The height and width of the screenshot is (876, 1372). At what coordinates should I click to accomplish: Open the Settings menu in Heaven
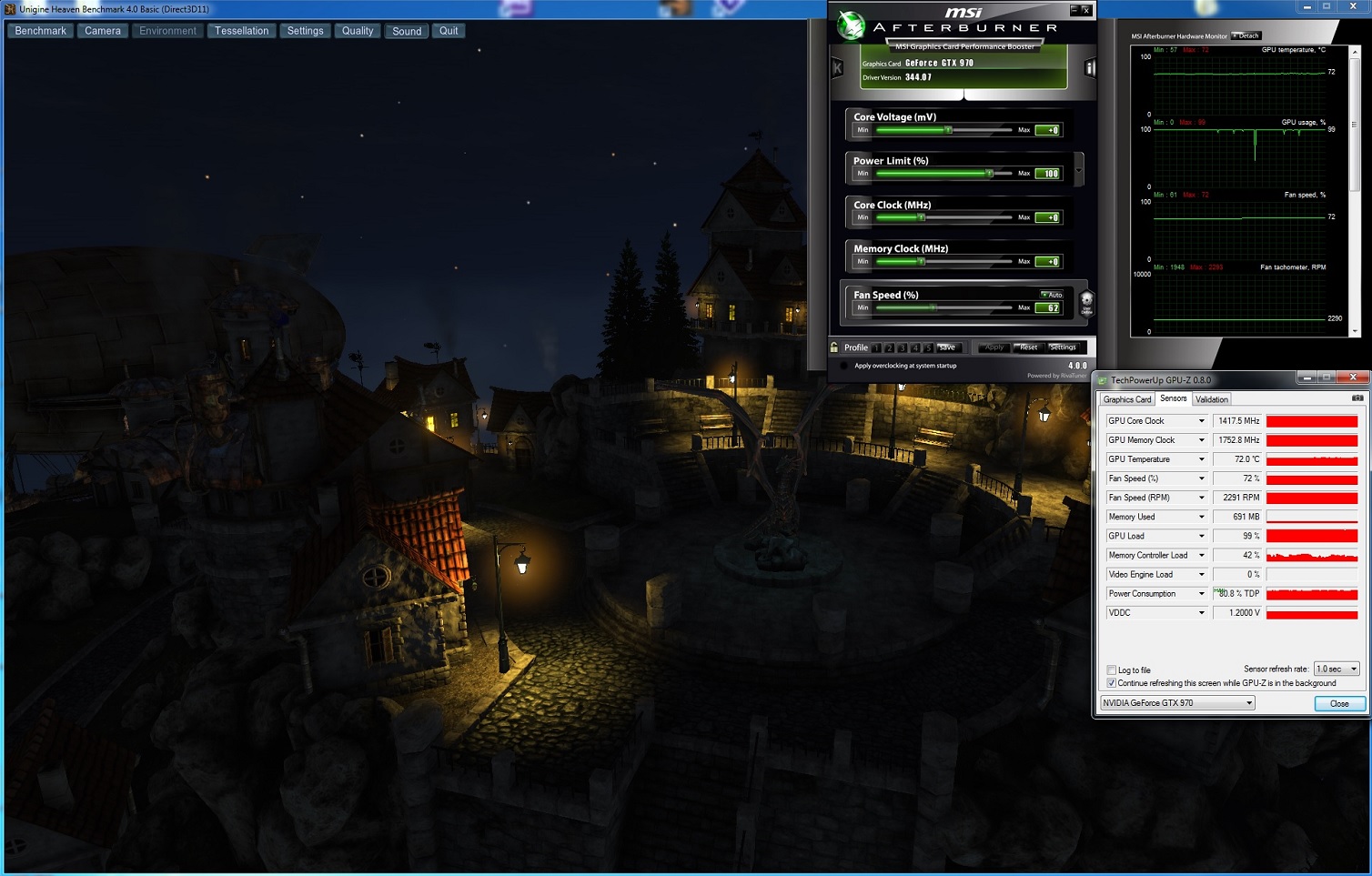pos(306,31)
